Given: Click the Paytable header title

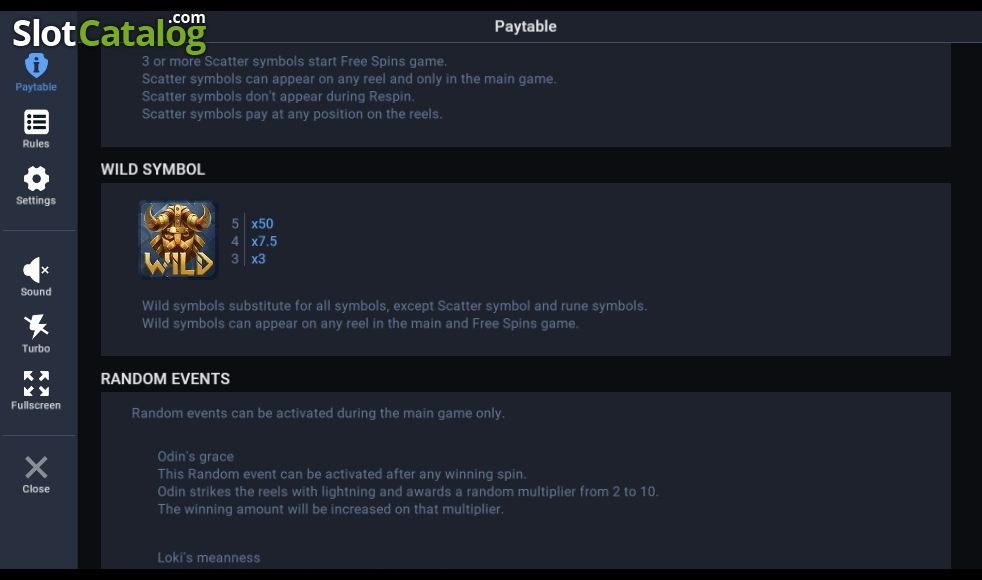Looking at the screenshot, I should [x=525, y=26].
